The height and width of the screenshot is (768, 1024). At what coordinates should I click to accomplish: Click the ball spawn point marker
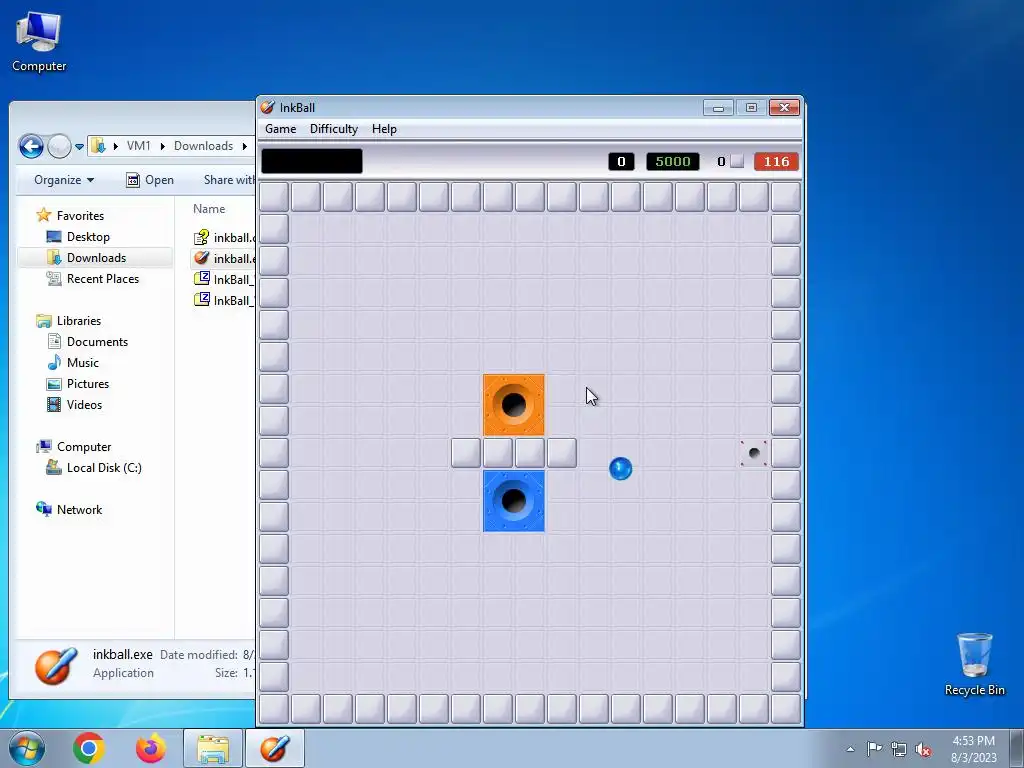click(x=754, y=453)
